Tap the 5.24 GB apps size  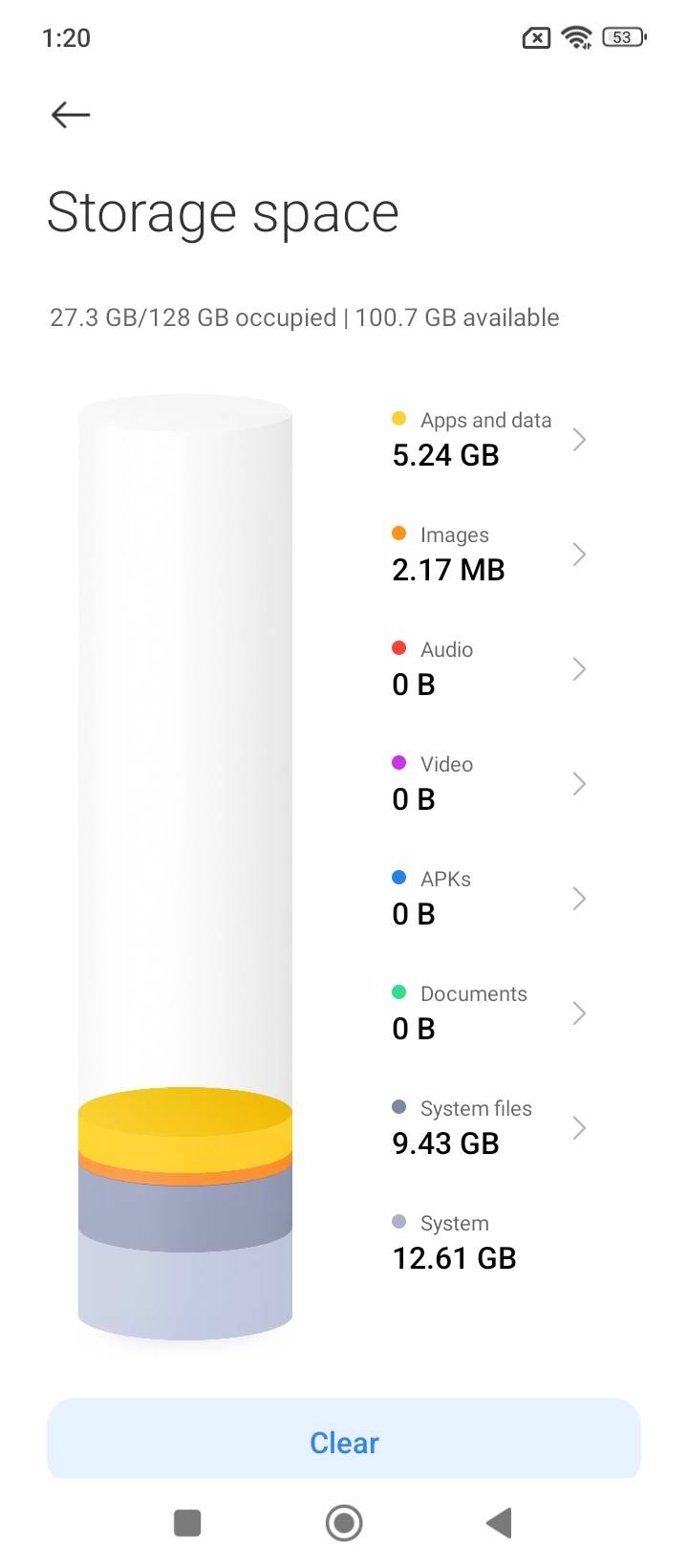pos(446,455)
